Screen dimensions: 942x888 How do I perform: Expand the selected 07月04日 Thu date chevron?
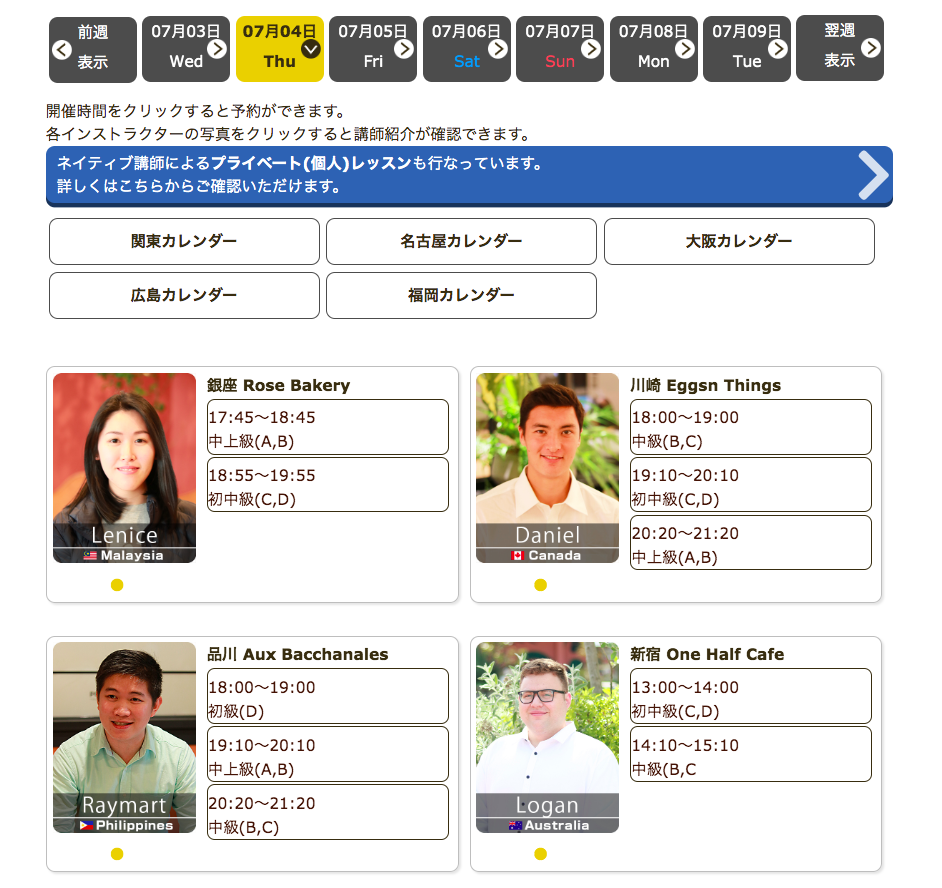tap(311, 48)
